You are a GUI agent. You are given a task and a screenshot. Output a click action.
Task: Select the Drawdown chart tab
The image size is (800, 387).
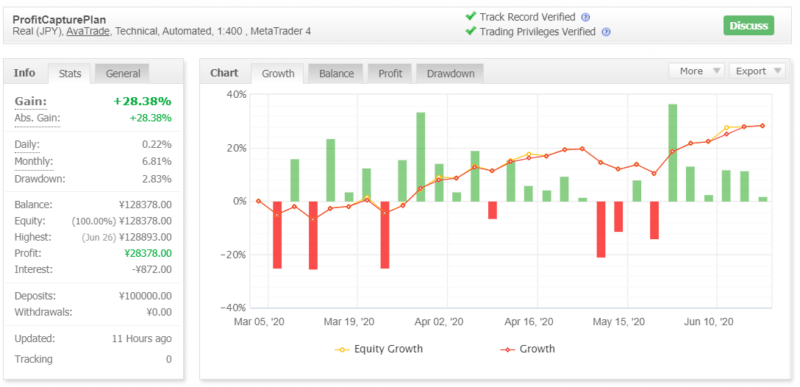click(451, 74)
